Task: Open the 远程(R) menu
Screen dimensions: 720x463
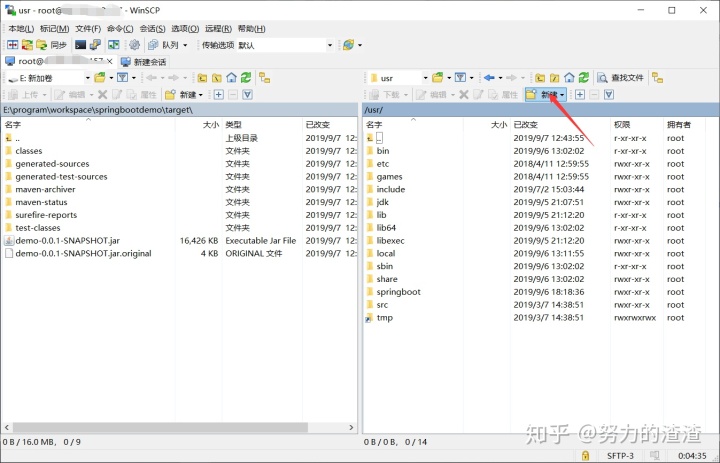Action: (218, 28)
